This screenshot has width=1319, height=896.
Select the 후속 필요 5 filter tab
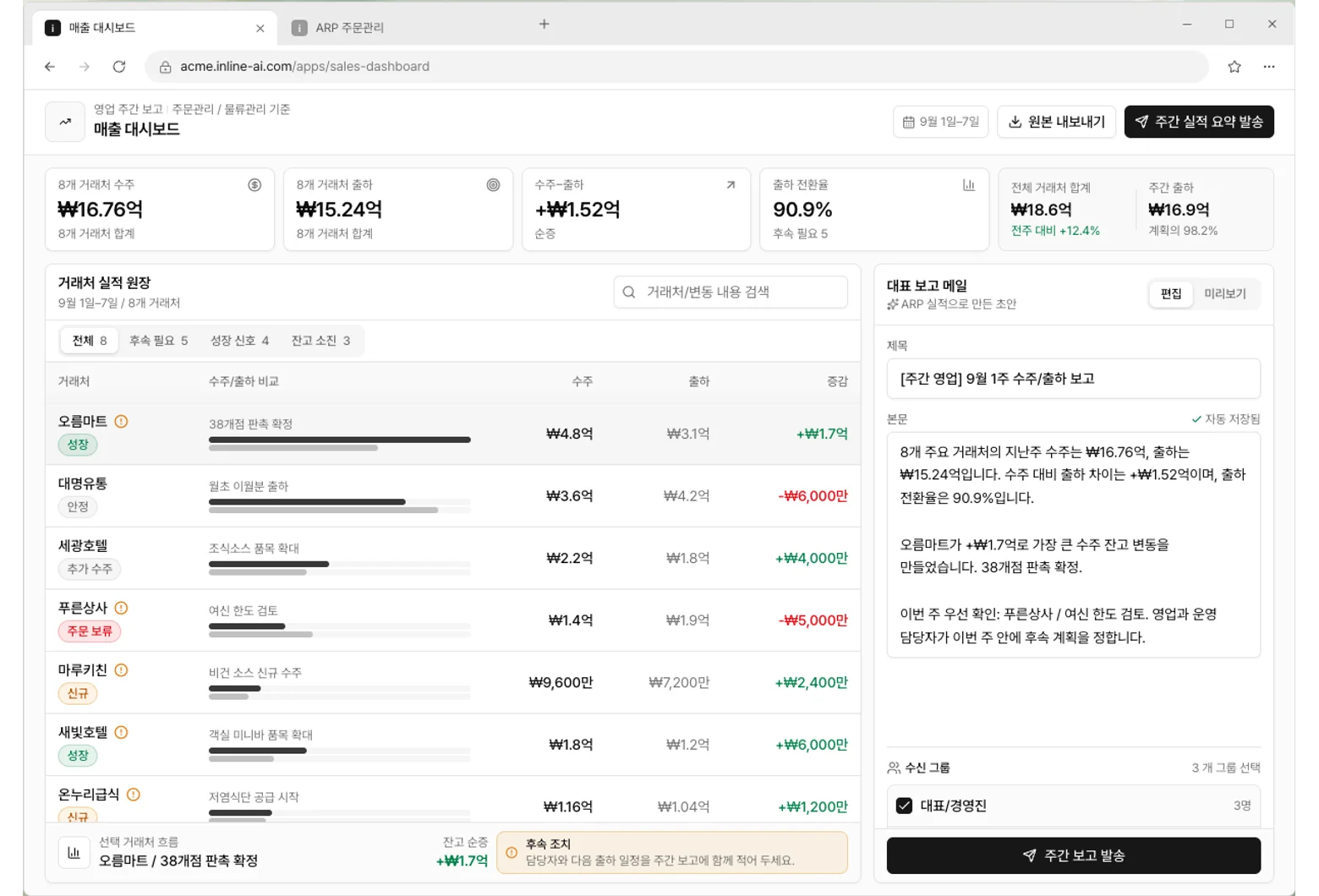pos(158,341)
